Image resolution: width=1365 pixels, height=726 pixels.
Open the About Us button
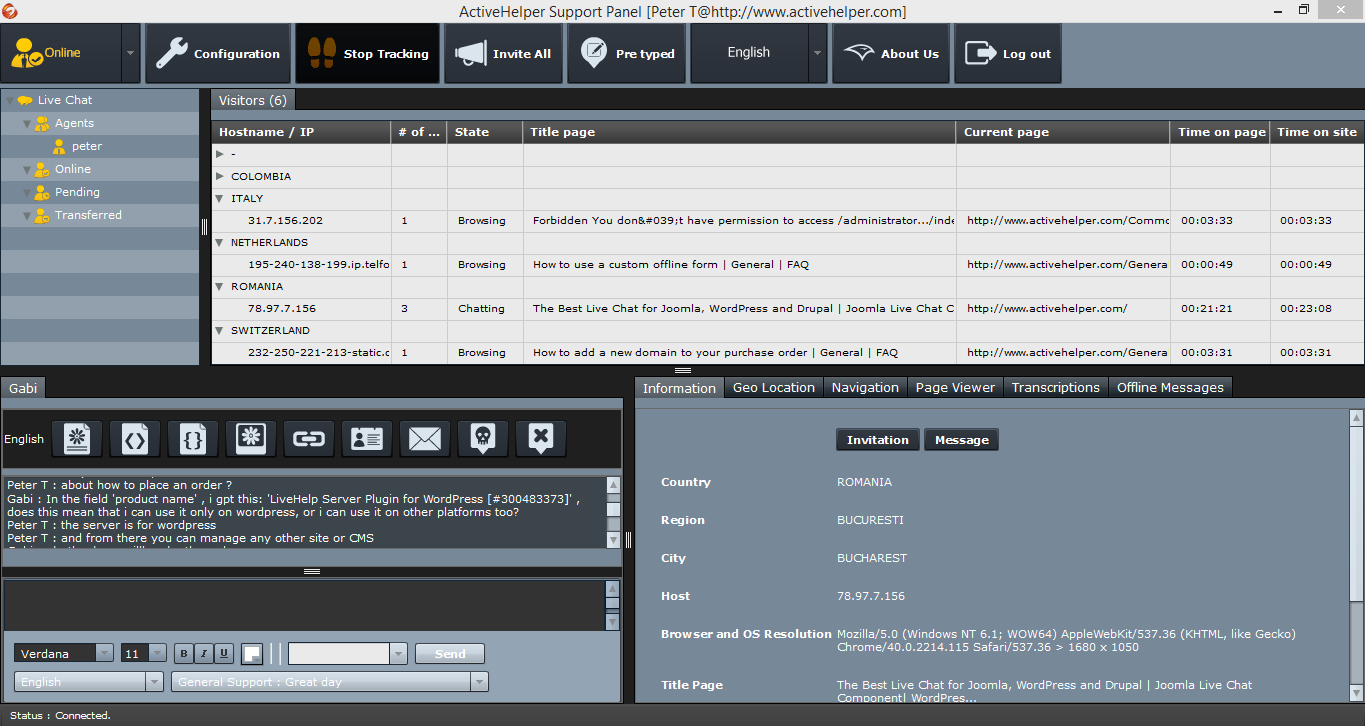tap(891, 54)
